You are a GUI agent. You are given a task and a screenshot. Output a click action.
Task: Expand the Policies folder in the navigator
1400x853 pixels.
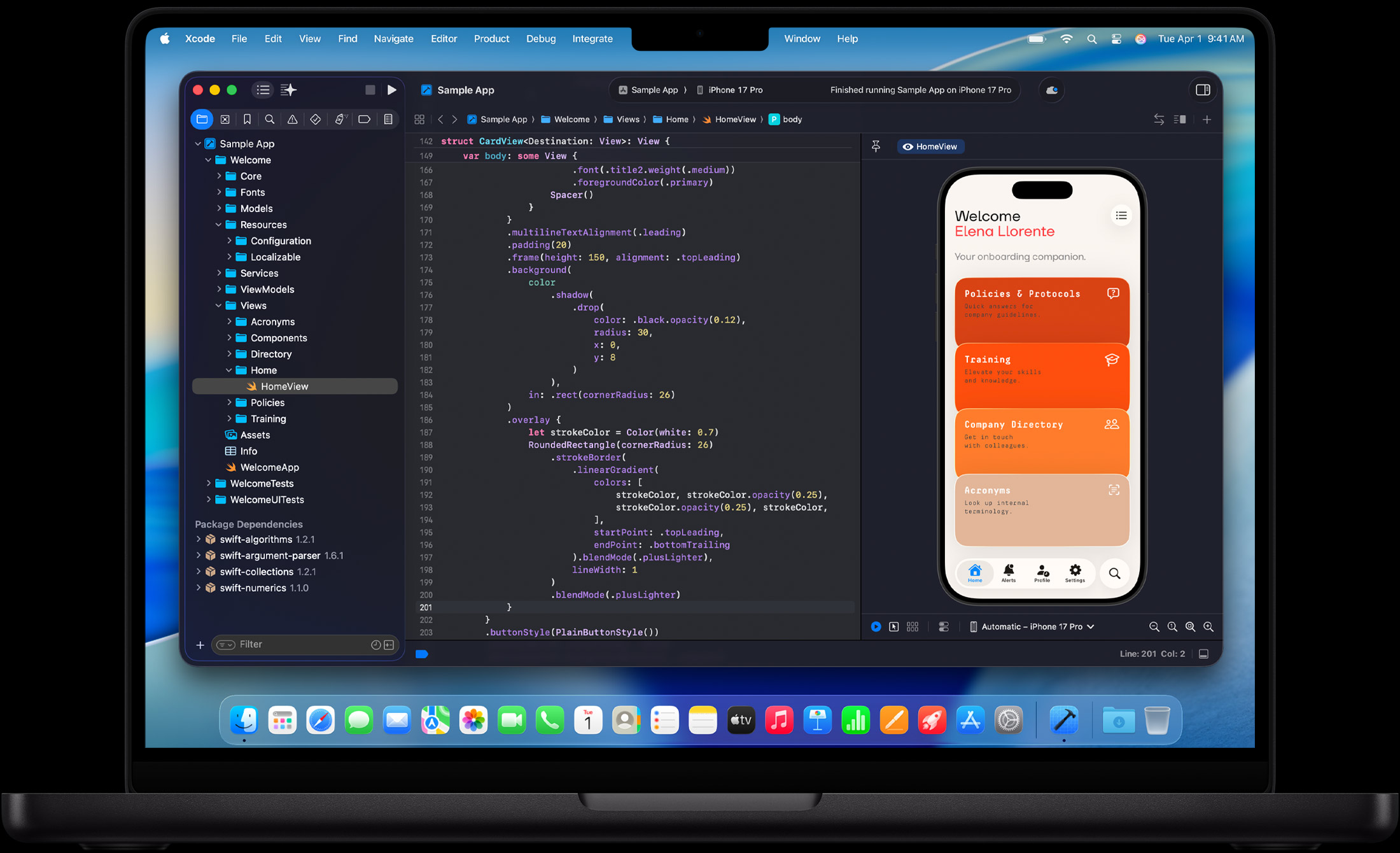(x=231, y=402)
